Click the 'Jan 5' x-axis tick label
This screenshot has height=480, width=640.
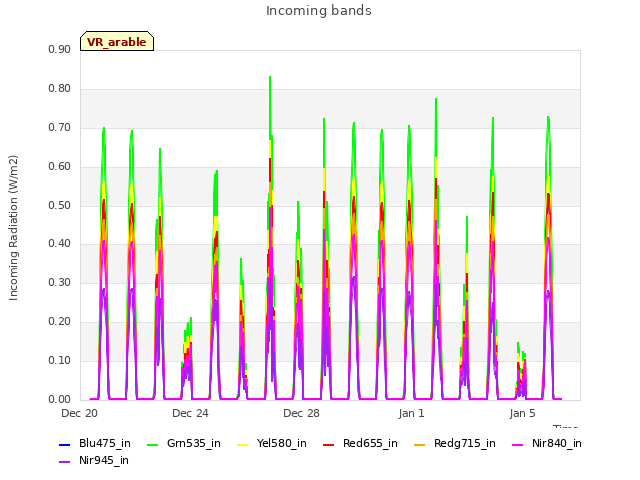tap(522, 413)
